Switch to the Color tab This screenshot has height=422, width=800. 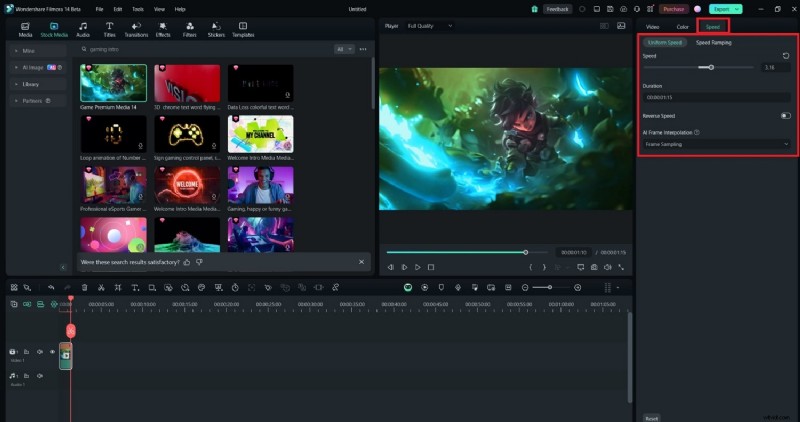tap(682, 26)
